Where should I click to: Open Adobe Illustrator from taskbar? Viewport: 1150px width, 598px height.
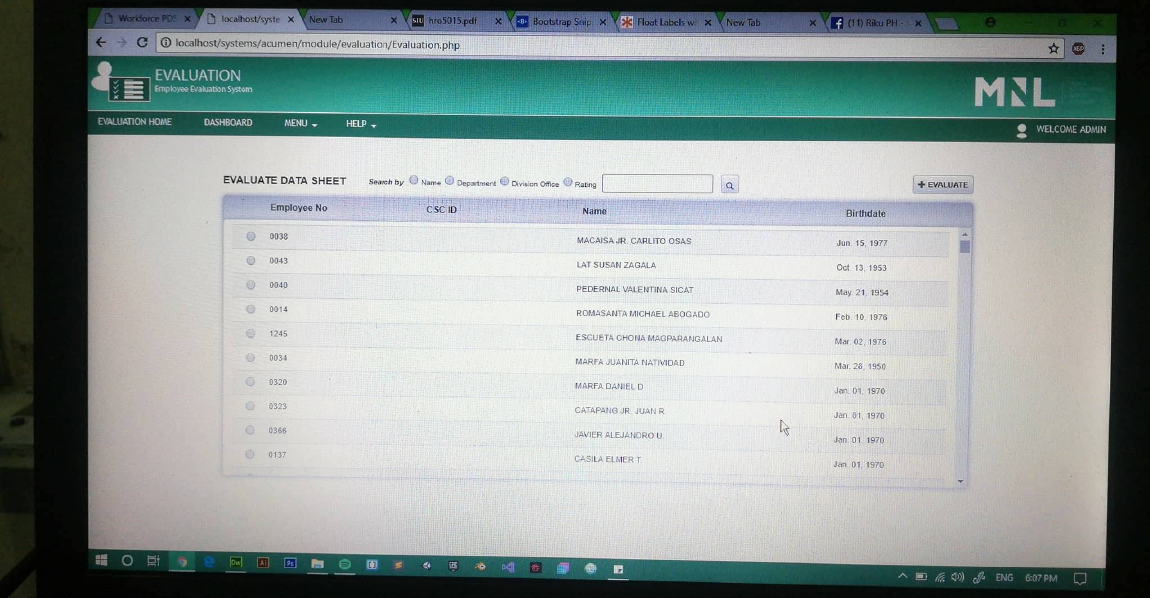pos(263,563)
